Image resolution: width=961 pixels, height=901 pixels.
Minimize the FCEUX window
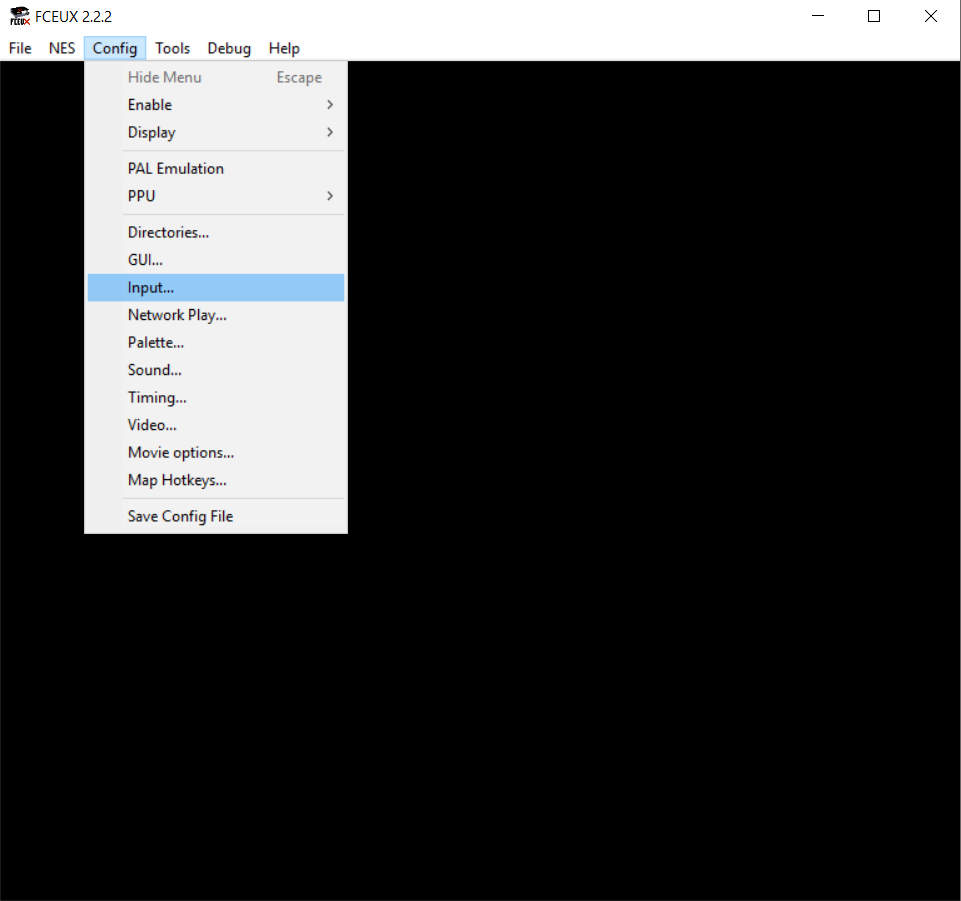tap(818, 17)
